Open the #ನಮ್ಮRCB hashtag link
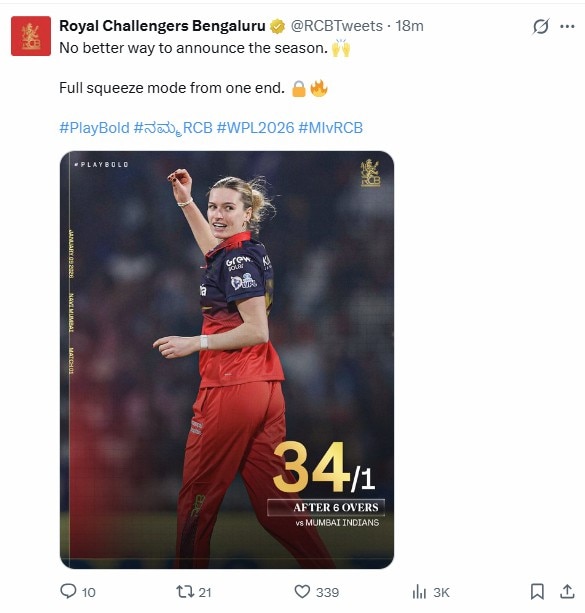Image resolution: width=585 pixels, height=613 pixels. click(x=173, y=128)
